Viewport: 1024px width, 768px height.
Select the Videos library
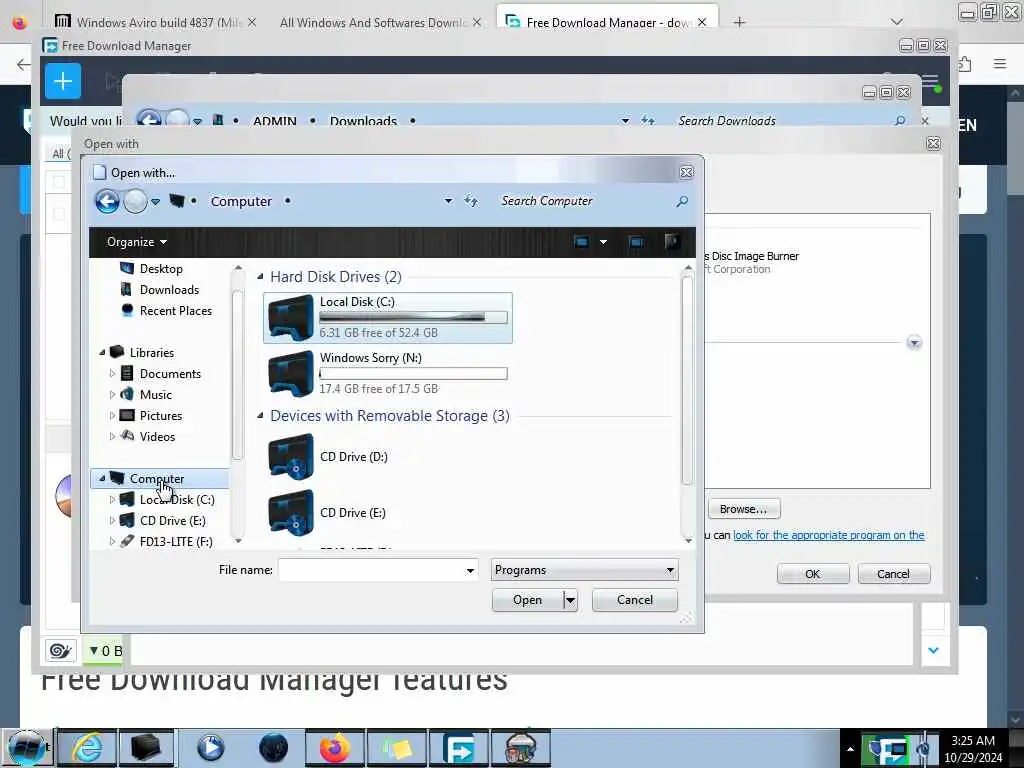click(157, 437)
